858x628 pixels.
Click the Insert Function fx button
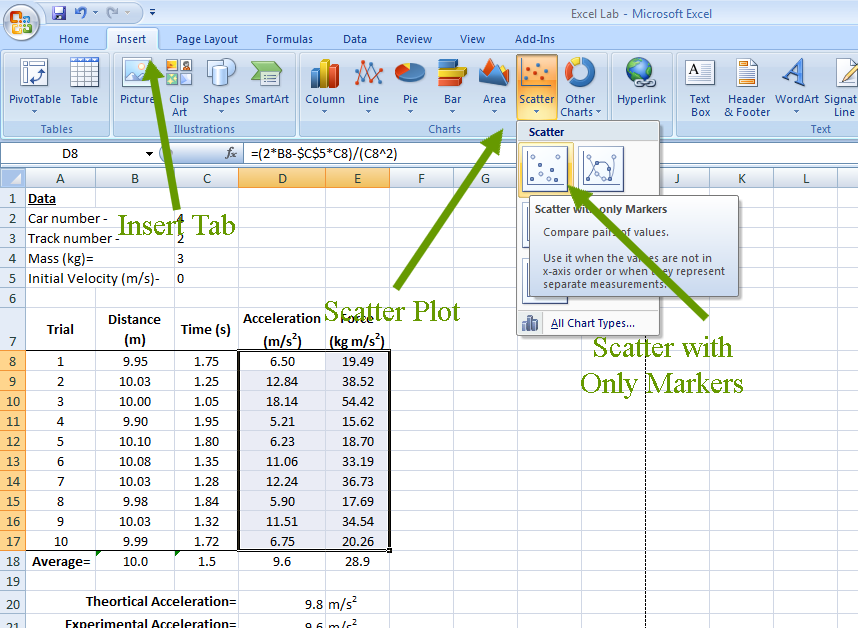[231, 154]
